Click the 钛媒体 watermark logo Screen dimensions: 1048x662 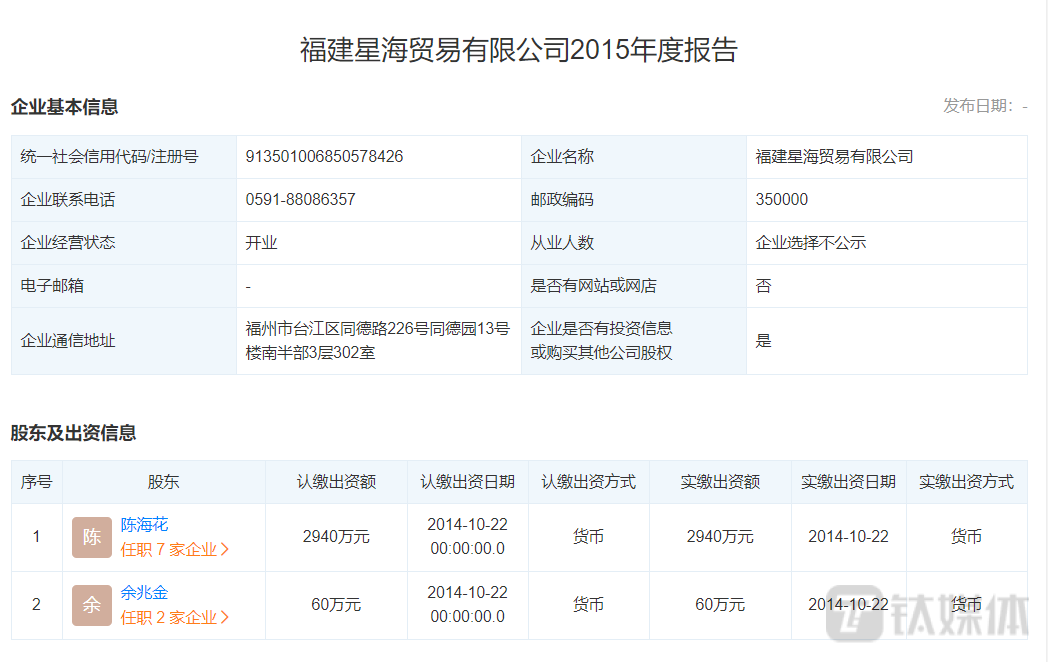pyautogui.click(x=927, y=615)
